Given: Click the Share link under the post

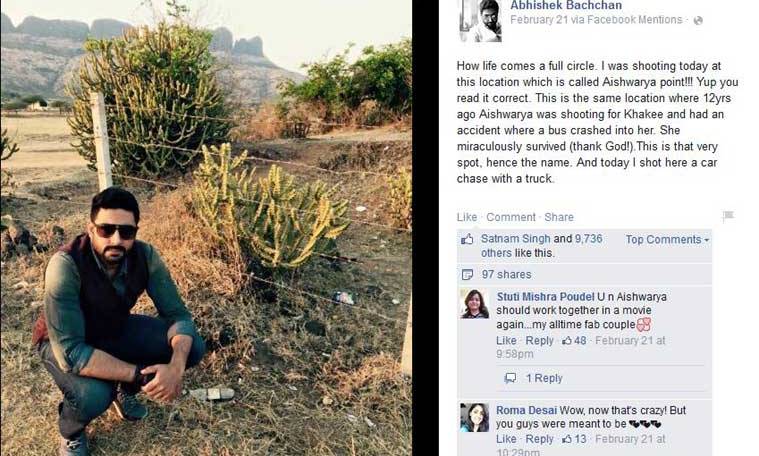Looking at the screenshot, I should tap(559, 217).
